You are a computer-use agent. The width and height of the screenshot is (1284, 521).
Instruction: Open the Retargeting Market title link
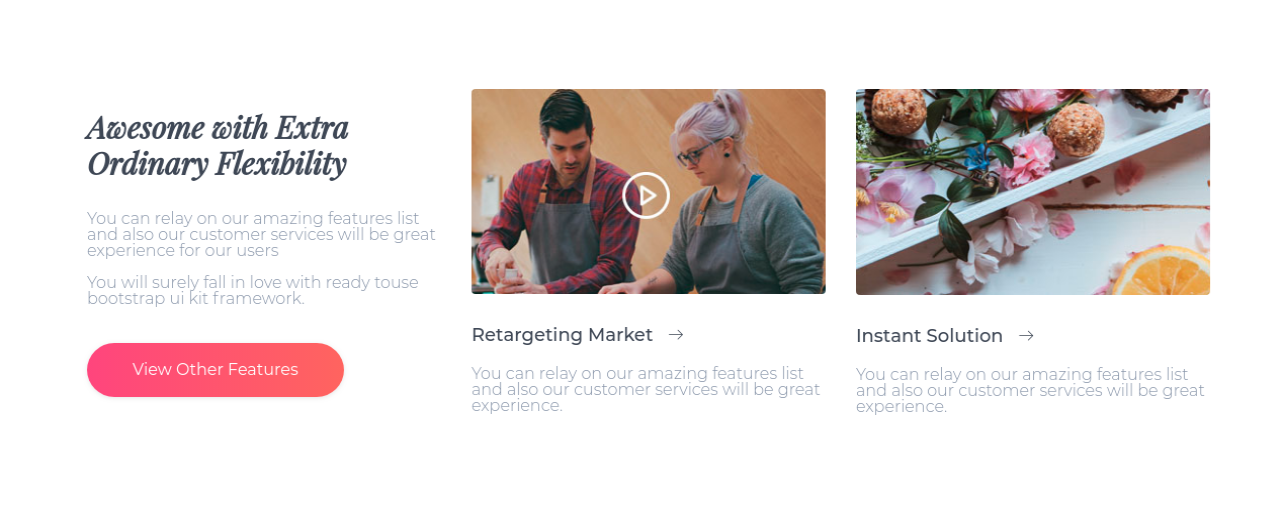562,335
